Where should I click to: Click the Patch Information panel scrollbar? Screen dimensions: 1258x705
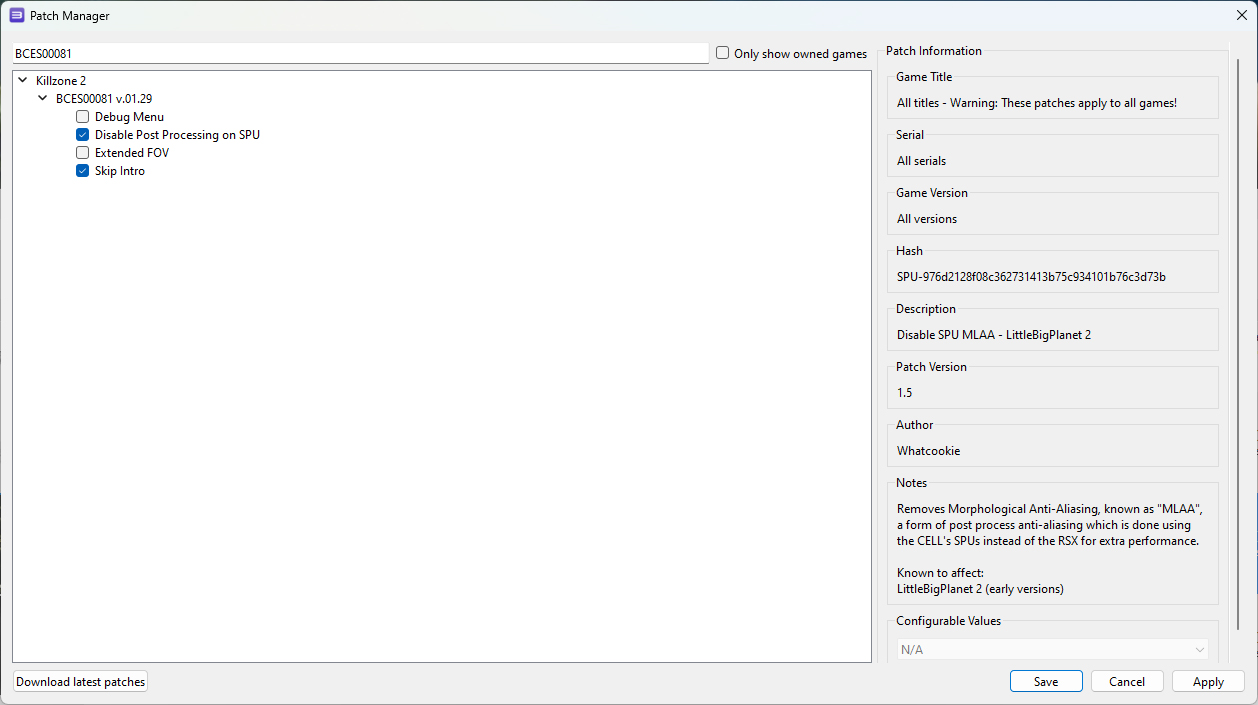[x=1238, y=345]
